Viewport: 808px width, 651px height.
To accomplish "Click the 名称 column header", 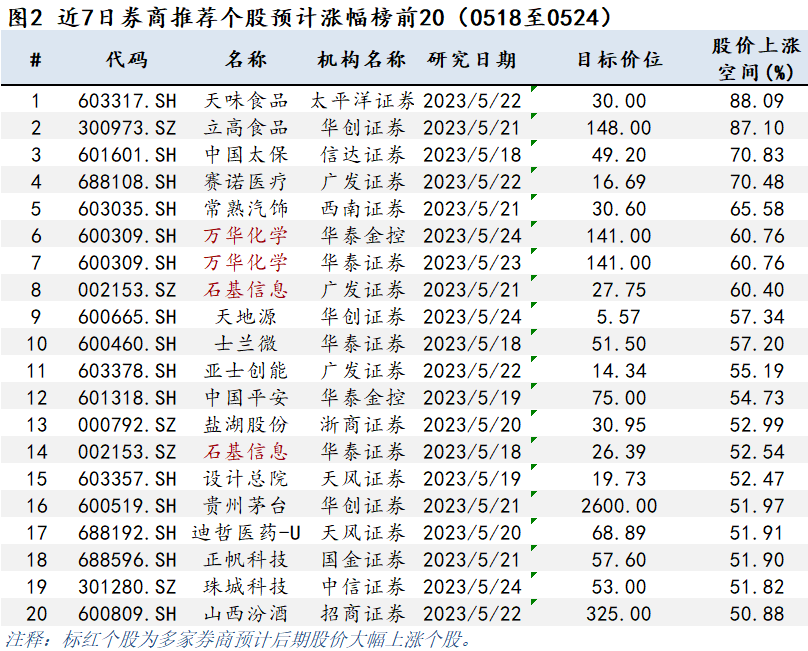I will tap(246, 59).
